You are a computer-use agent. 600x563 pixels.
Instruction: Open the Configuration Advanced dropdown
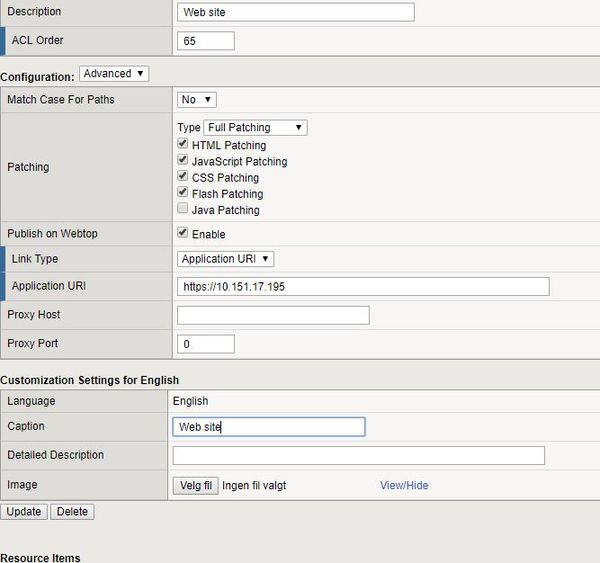pyautogui.click(x=114, y=74)
